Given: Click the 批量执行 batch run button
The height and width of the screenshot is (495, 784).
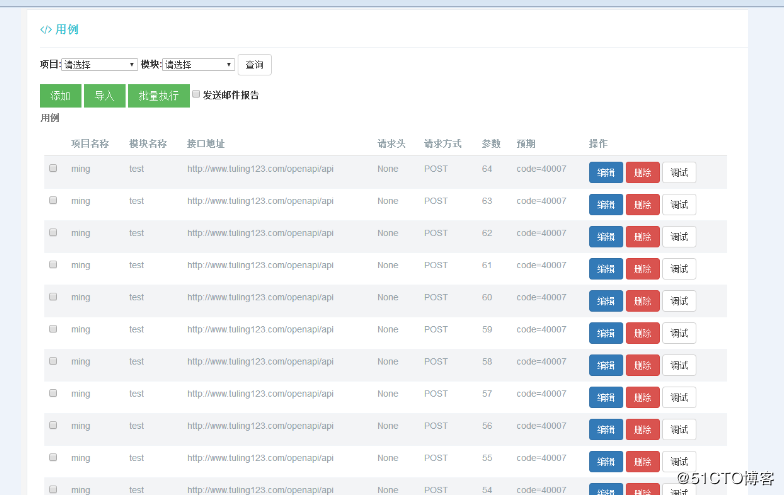Looking at the screenshot, I should (158, 96).
